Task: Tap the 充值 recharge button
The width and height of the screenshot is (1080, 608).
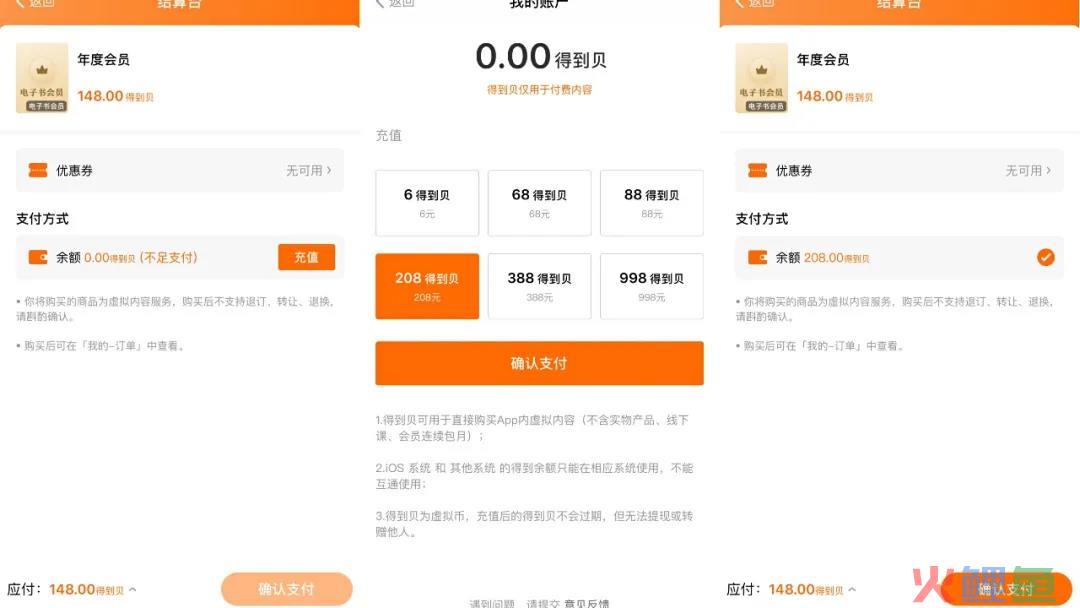Action: 307,257
